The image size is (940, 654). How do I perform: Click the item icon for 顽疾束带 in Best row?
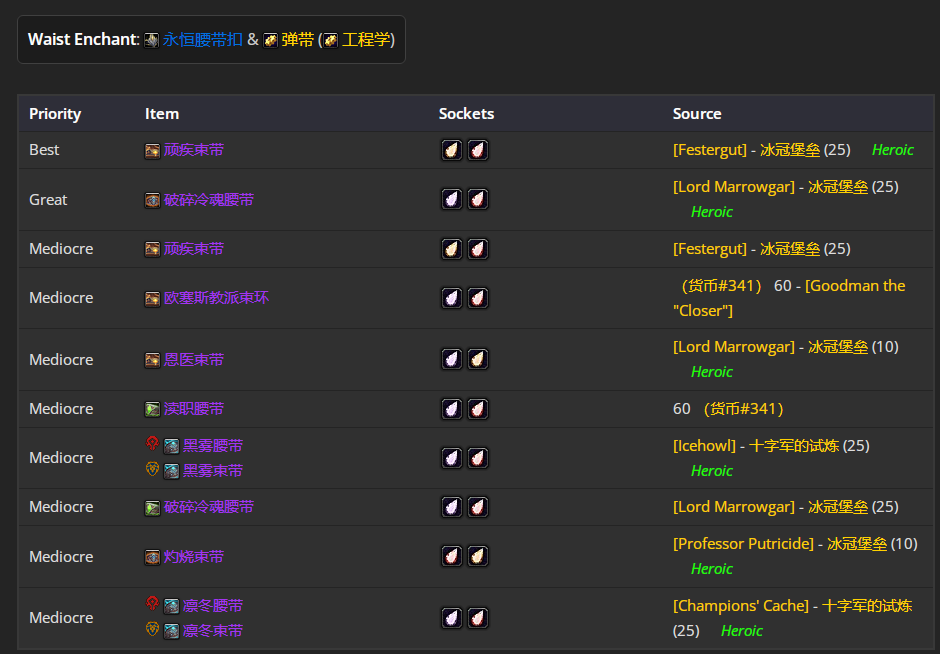tap(152, 150)
